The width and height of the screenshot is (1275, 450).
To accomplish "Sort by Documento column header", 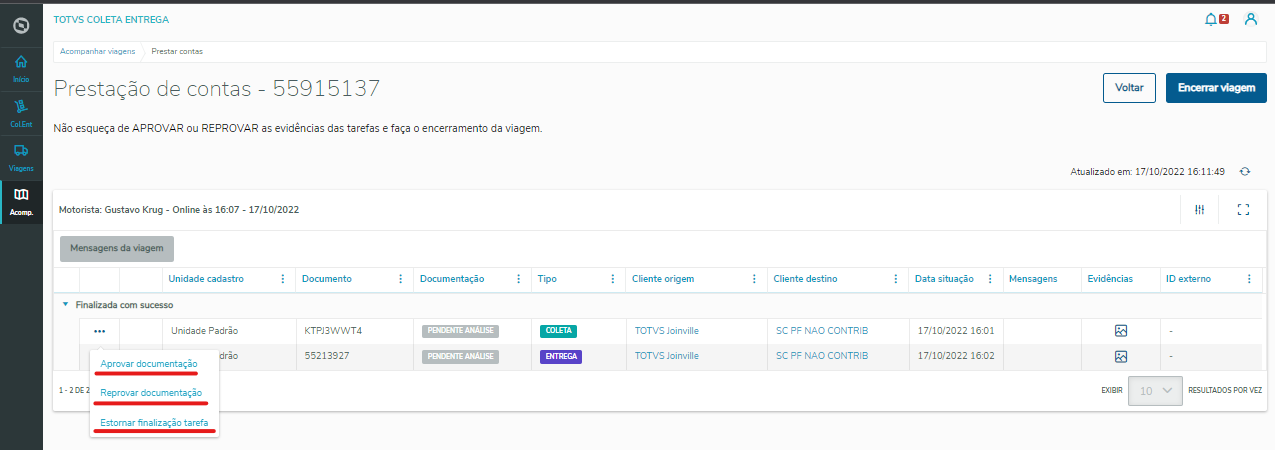I will (327, 279).
